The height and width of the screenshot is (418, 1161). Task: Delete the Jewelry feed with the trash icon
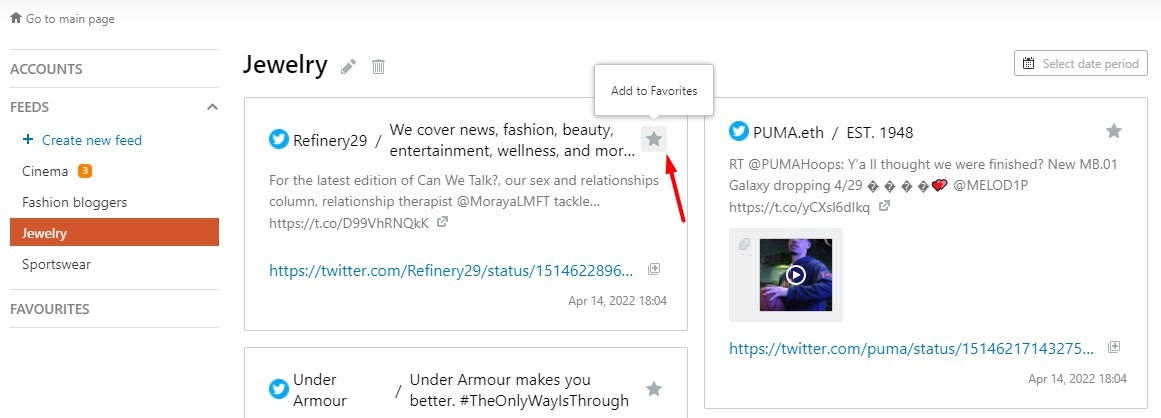pos(378,67)
